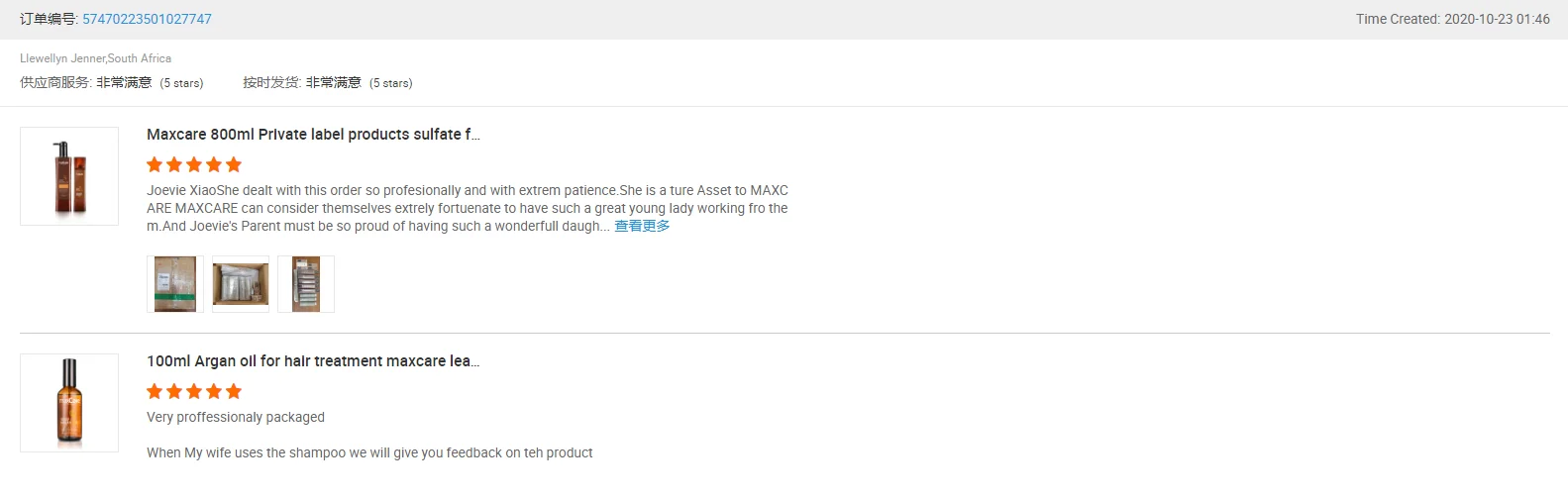Image resolution: width=1568 pixels, height=499 pixels.
Task: Click third star of Maxcare 800ml rating
Action: tap(194, 164)
